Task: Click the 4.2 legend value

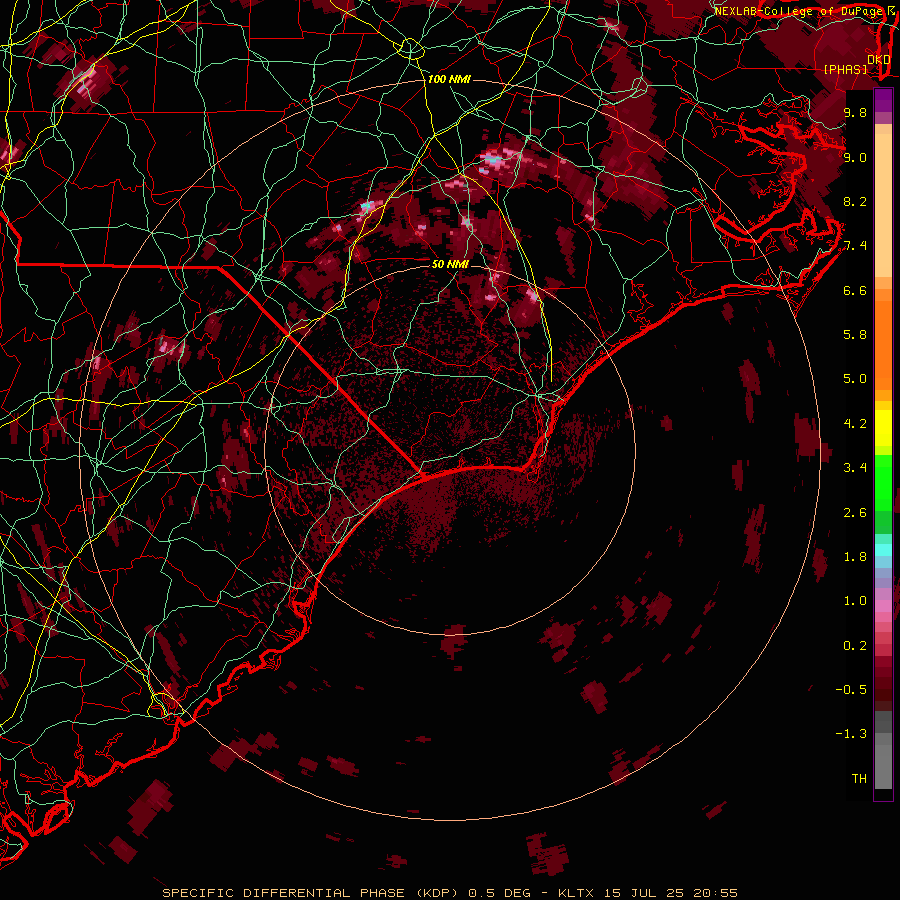Action: pos(855,424)
